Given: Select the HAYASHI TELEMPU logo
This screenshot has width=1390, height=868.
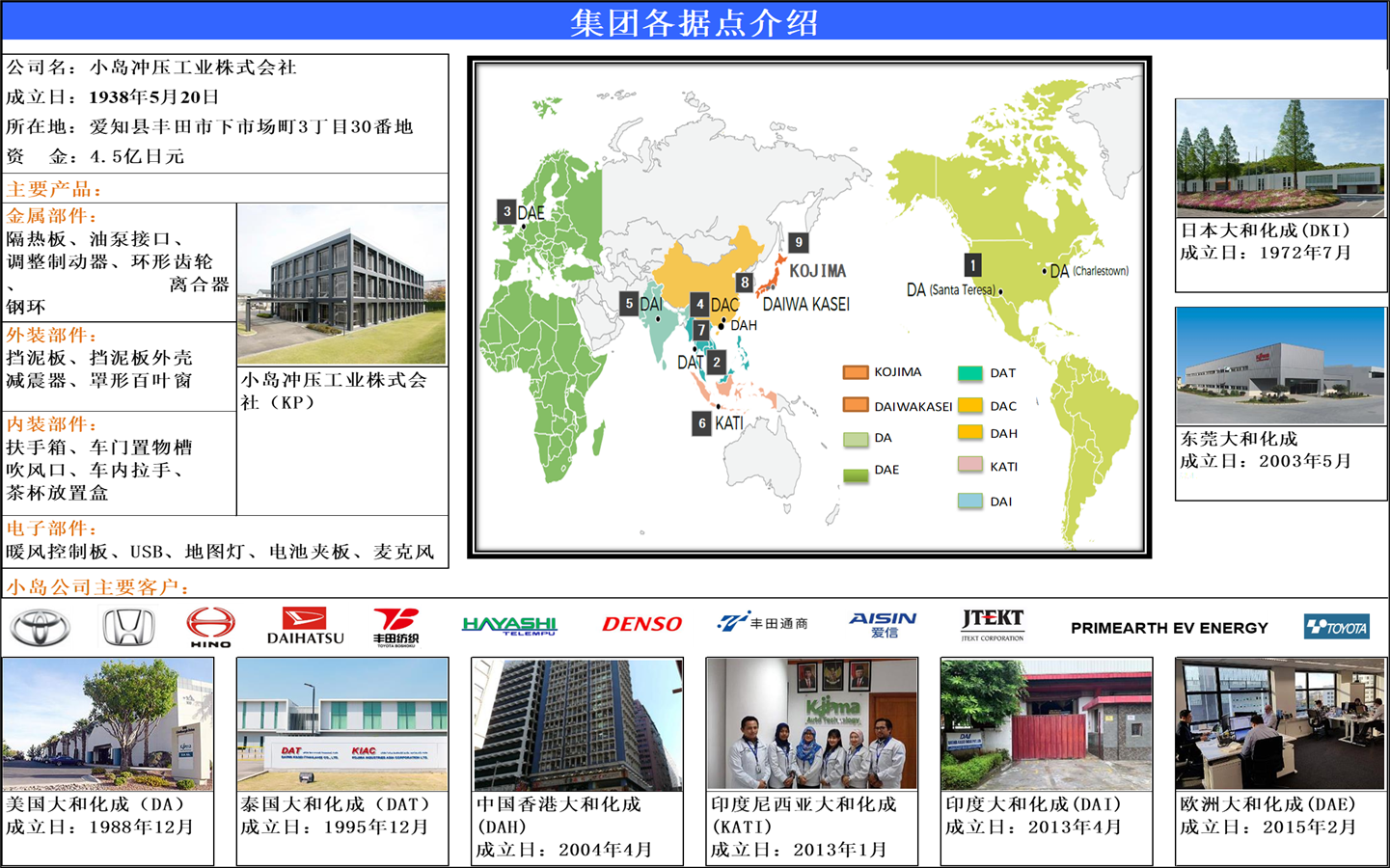Looking at the screenshot, I should [512, 625].
